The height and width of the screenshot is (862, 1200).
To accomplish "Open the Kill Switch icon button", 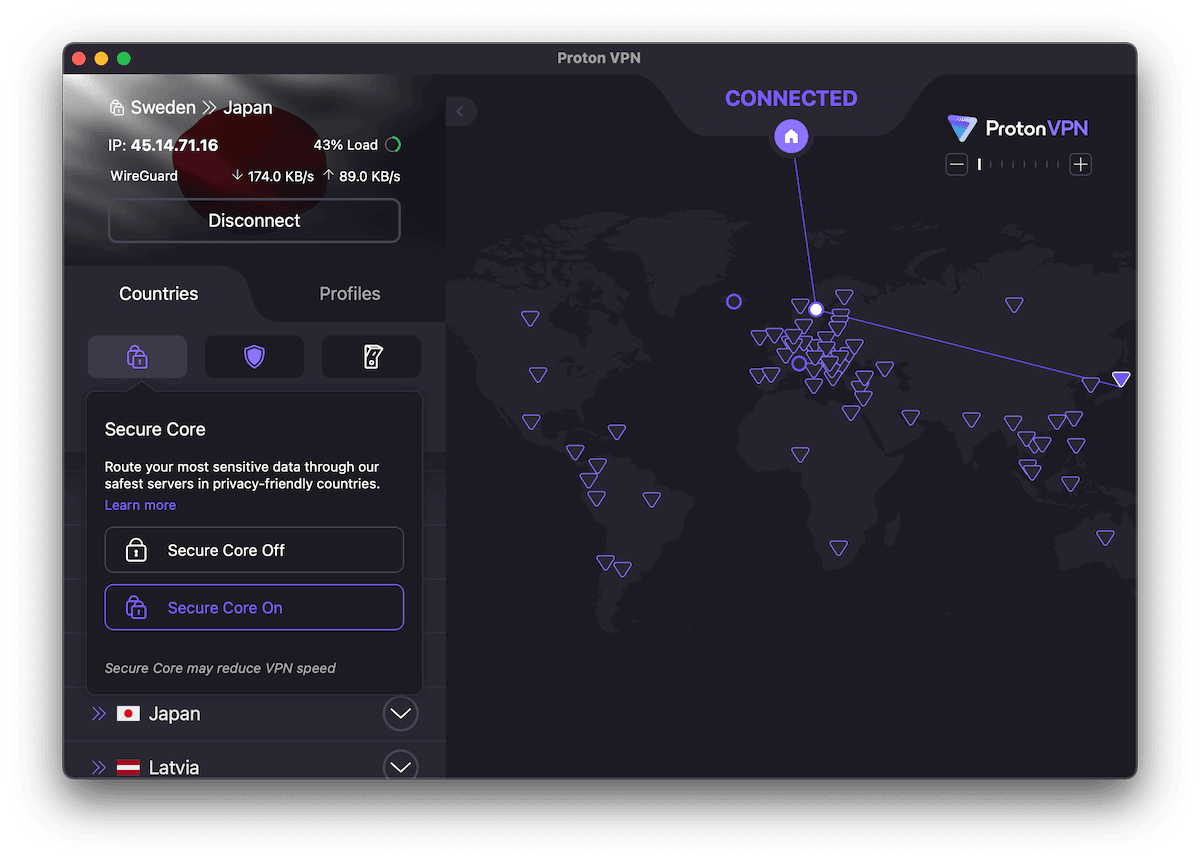I will coord(371,356).
